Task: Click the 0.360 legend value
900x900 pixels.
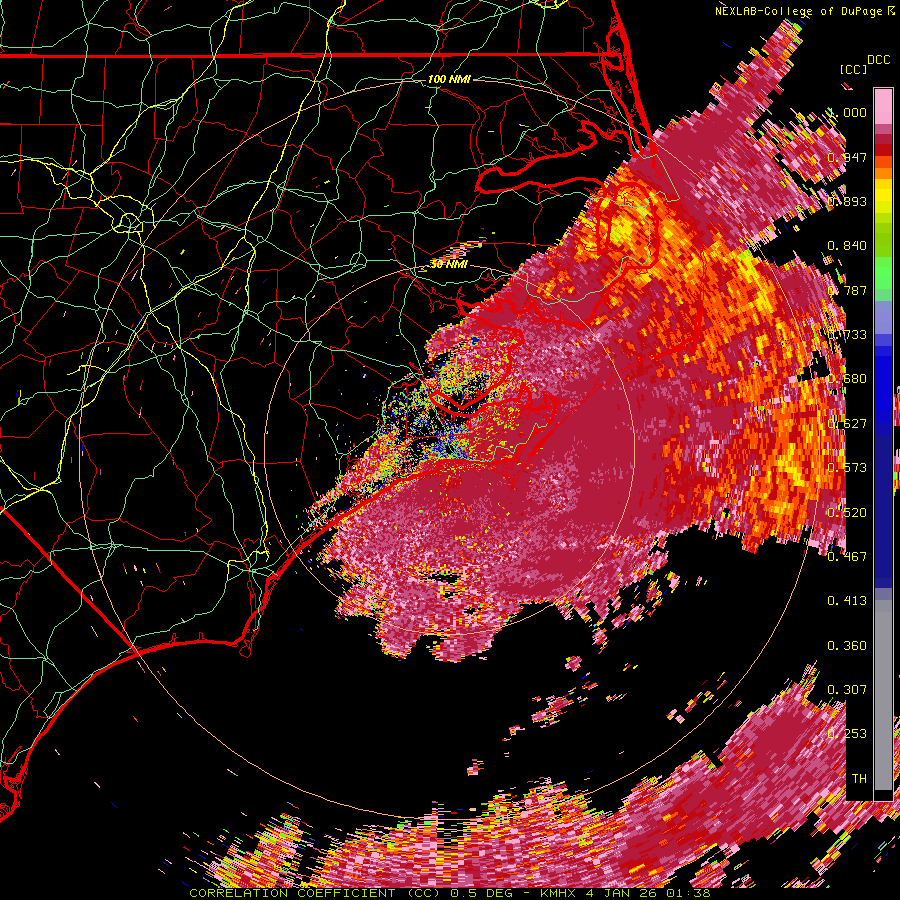Action: [847, 645]
